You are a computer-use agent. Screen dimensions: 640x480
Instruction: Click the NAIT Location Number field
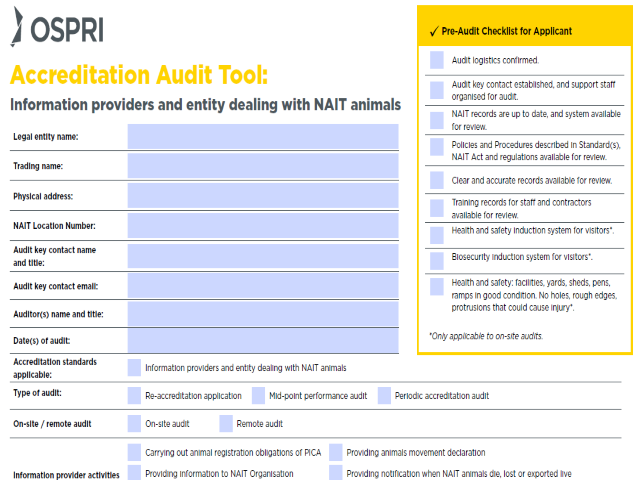263,225
